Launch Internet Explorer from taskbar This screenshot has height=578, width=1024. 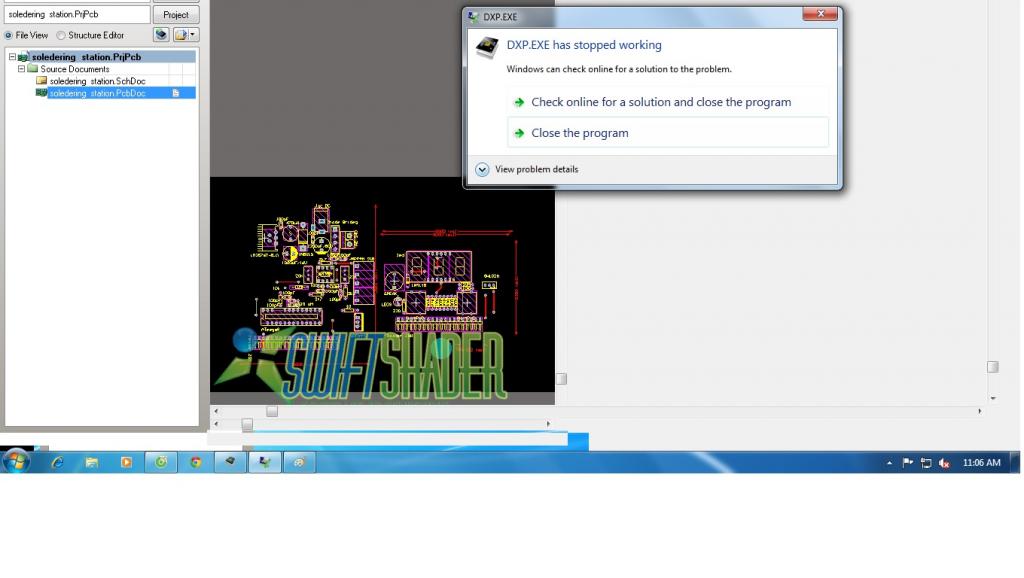point(57,462)
